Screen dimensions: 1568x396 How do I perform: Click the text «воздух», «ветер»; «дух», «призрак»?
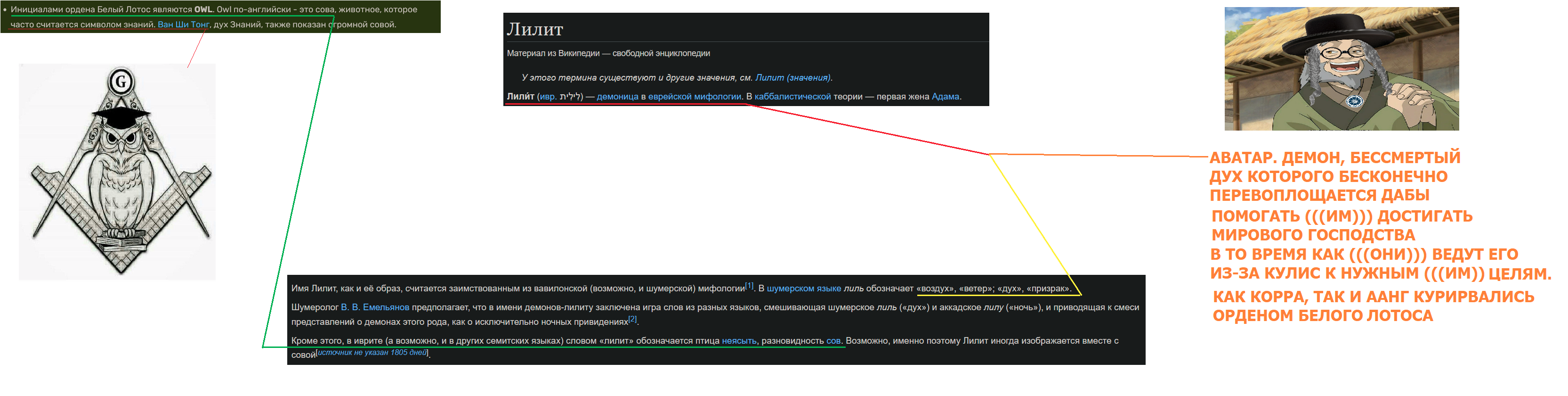point(993,288)
